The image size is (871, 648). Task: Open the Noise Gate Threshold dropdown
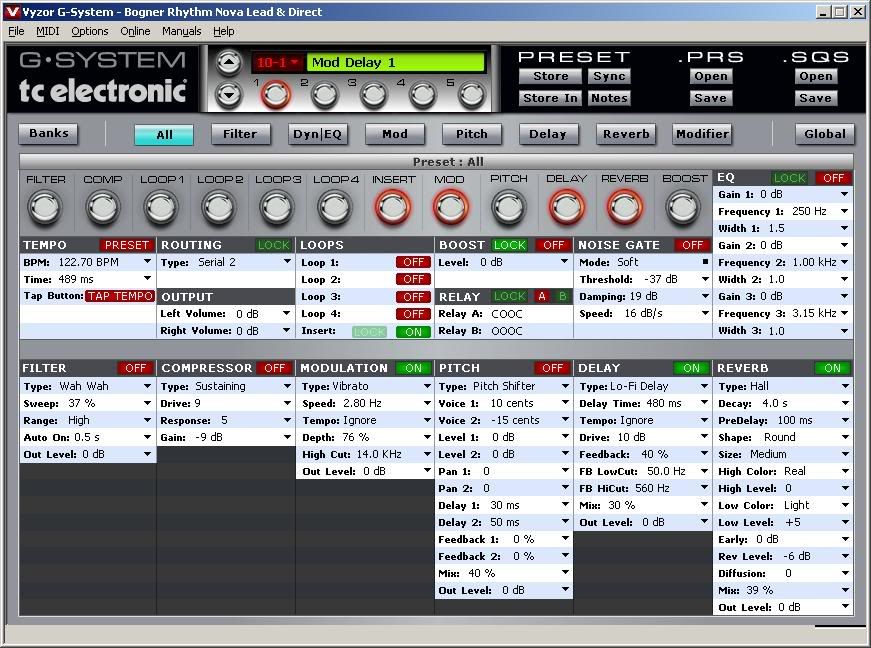704,279
